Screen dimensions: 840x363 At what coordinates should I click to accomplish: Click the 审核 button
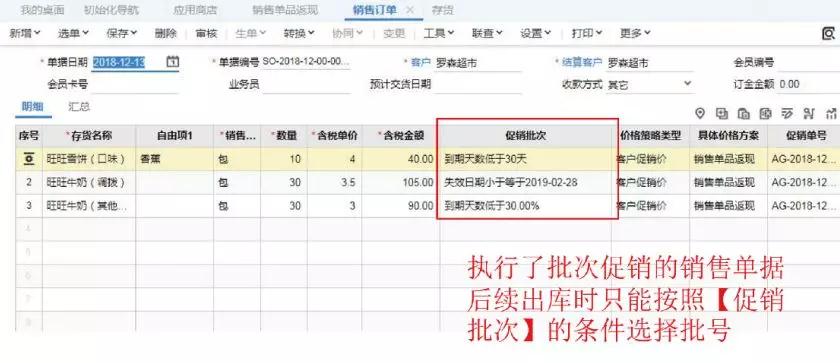206,33
